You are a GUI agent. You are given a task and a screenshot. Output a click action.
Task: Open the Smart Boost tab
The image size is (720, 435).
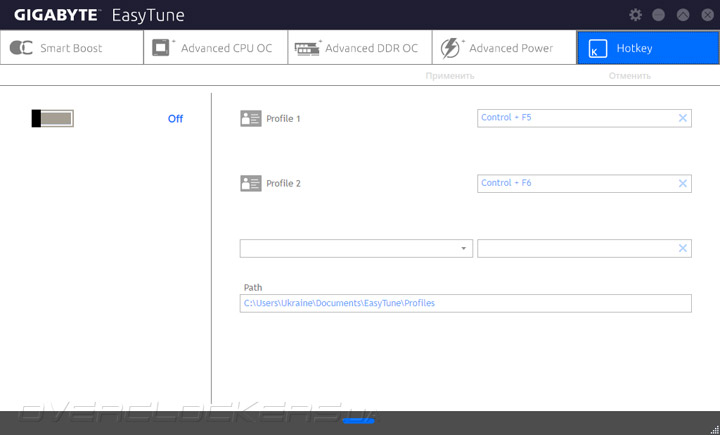pos(72,48)
